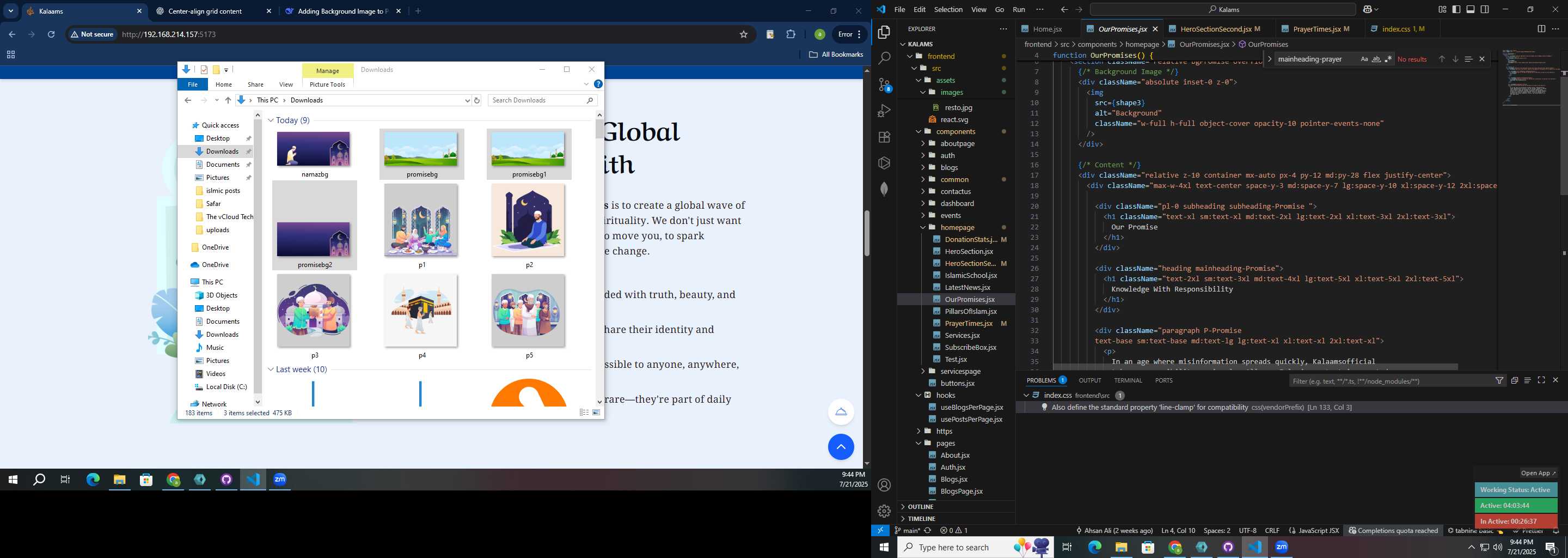Click in the Search Downloads field
1568x558 pixels.
pos(542,100)
